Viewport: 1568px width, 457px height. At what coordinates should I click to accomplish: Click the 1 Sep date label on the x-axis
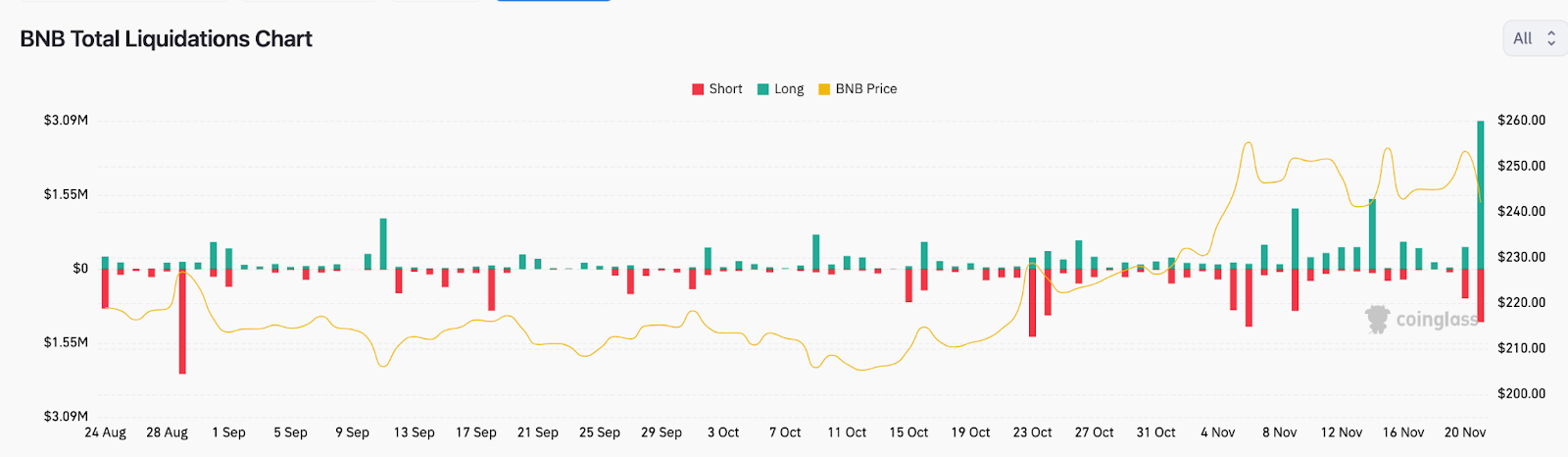click(228, 432)
